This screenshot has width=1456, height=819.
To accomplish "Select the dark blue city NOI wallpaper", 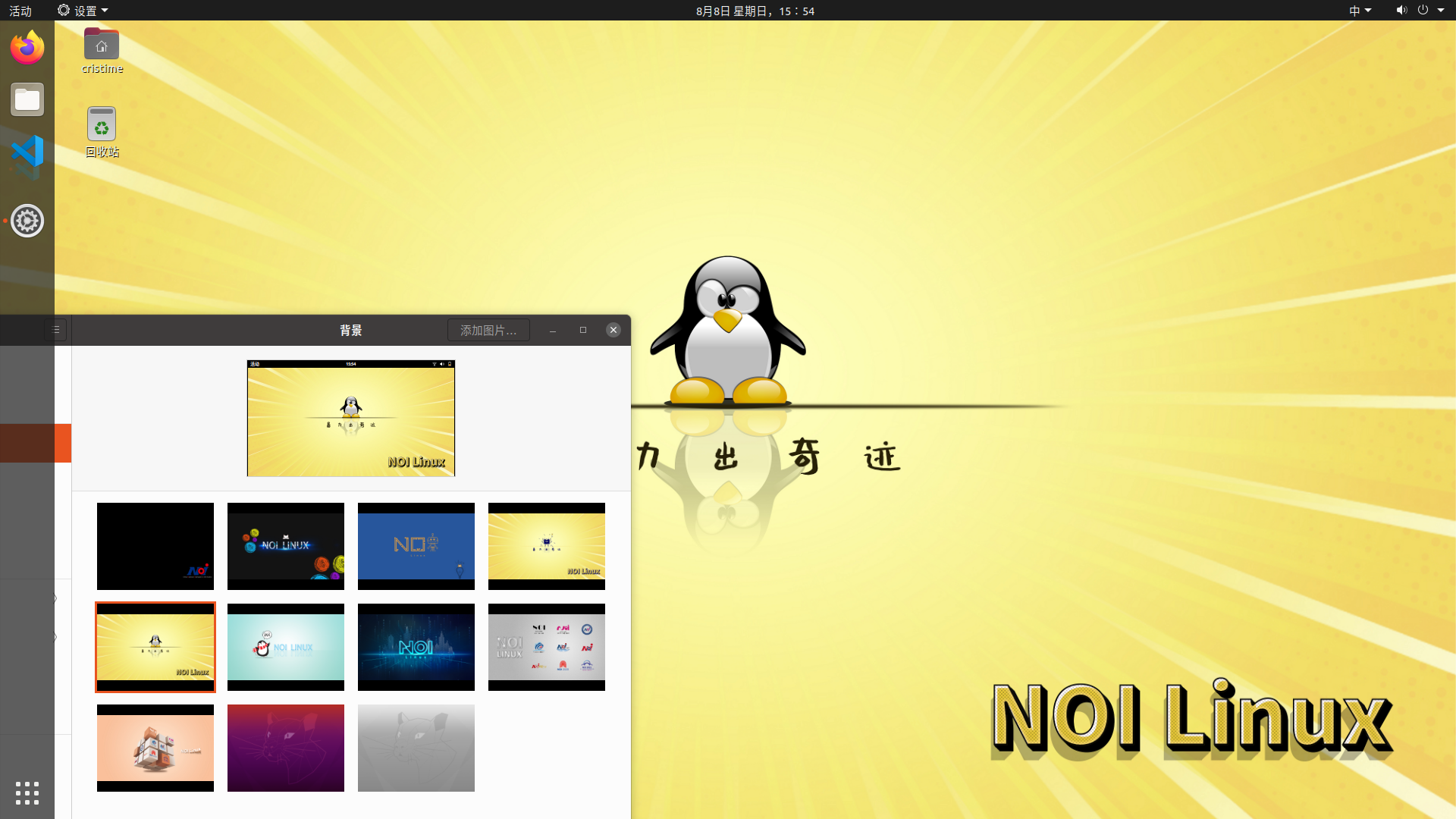I will click(x=416, y=647).
